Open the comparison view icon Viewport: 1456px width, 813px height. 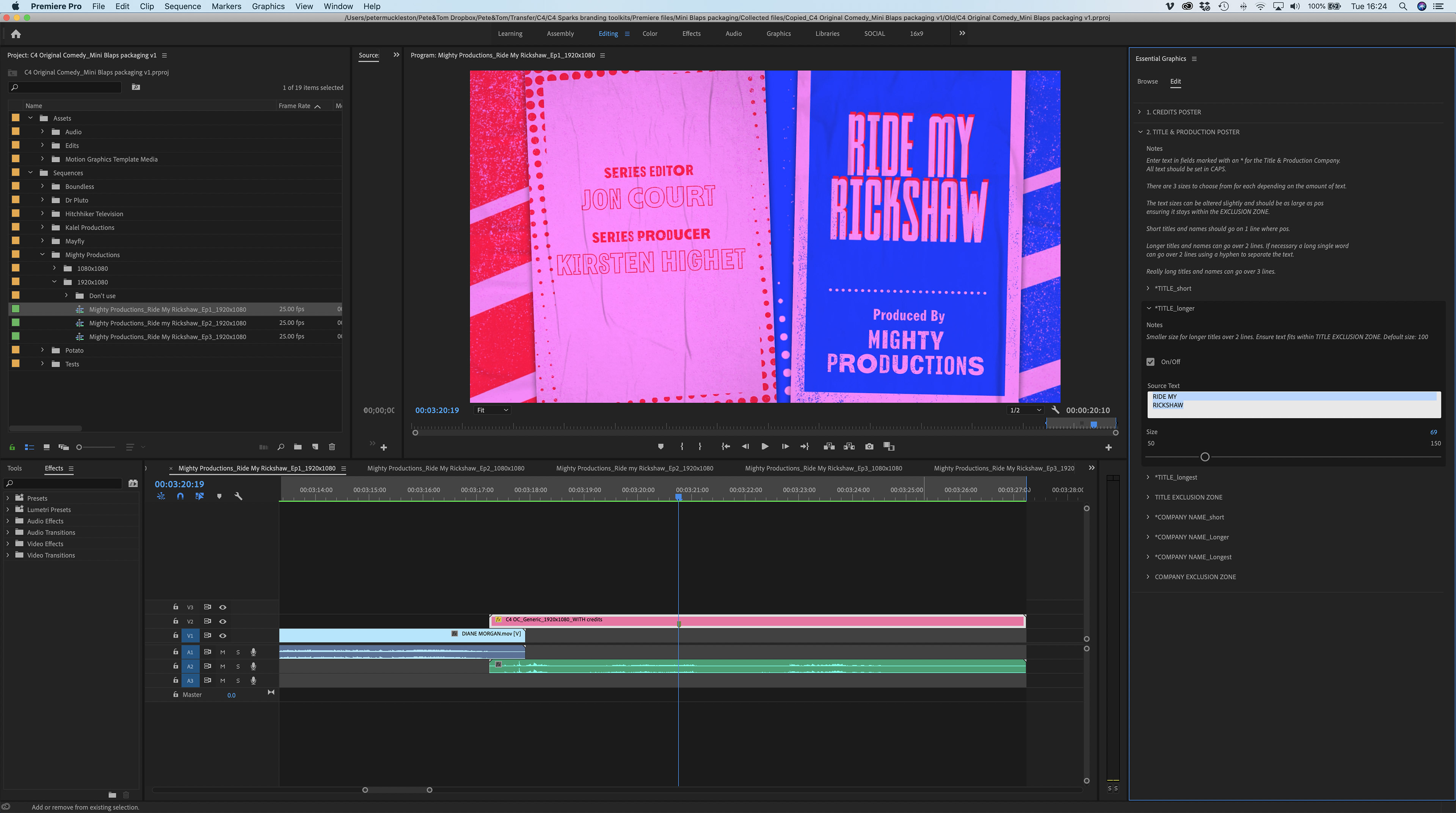[889, 447]
